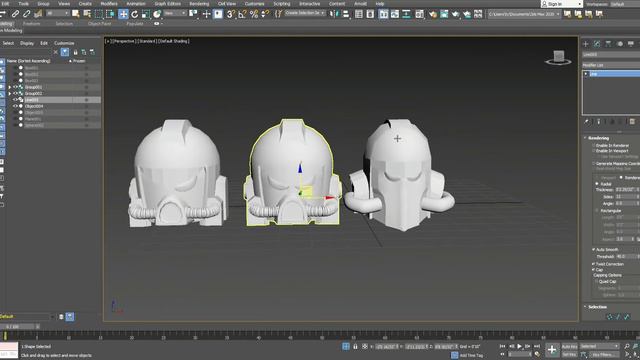Open Select by Name tool
This screenshot has width=640, height=360.
[87, 14]
